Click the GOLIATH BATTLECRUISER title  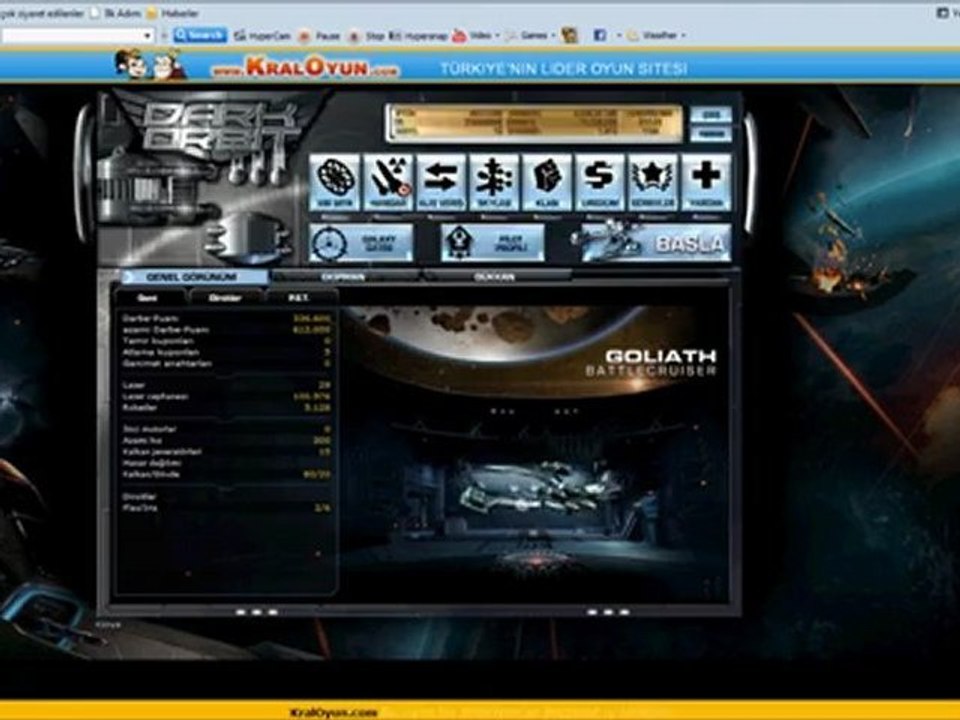(651, 363)
